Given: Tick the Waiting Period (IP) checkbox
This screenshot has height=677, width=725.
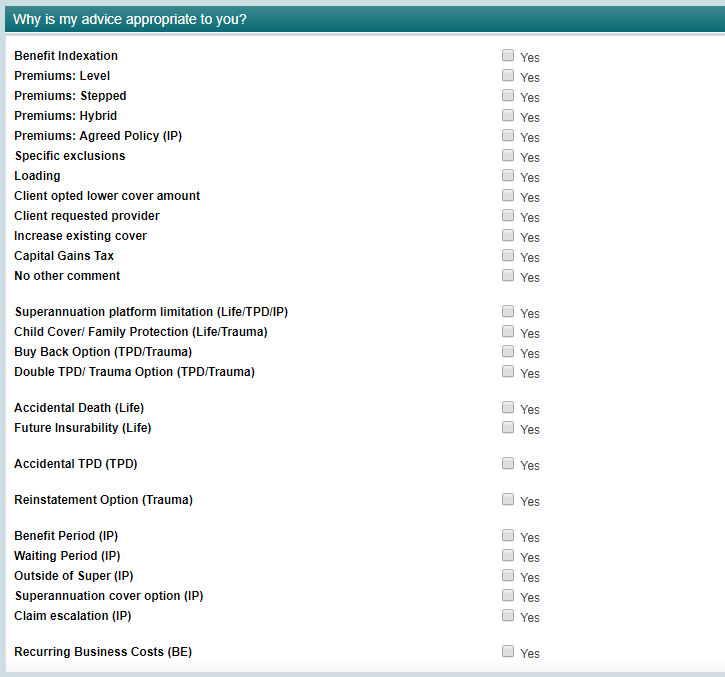Looking at the screenshot, I should point(508,555).
